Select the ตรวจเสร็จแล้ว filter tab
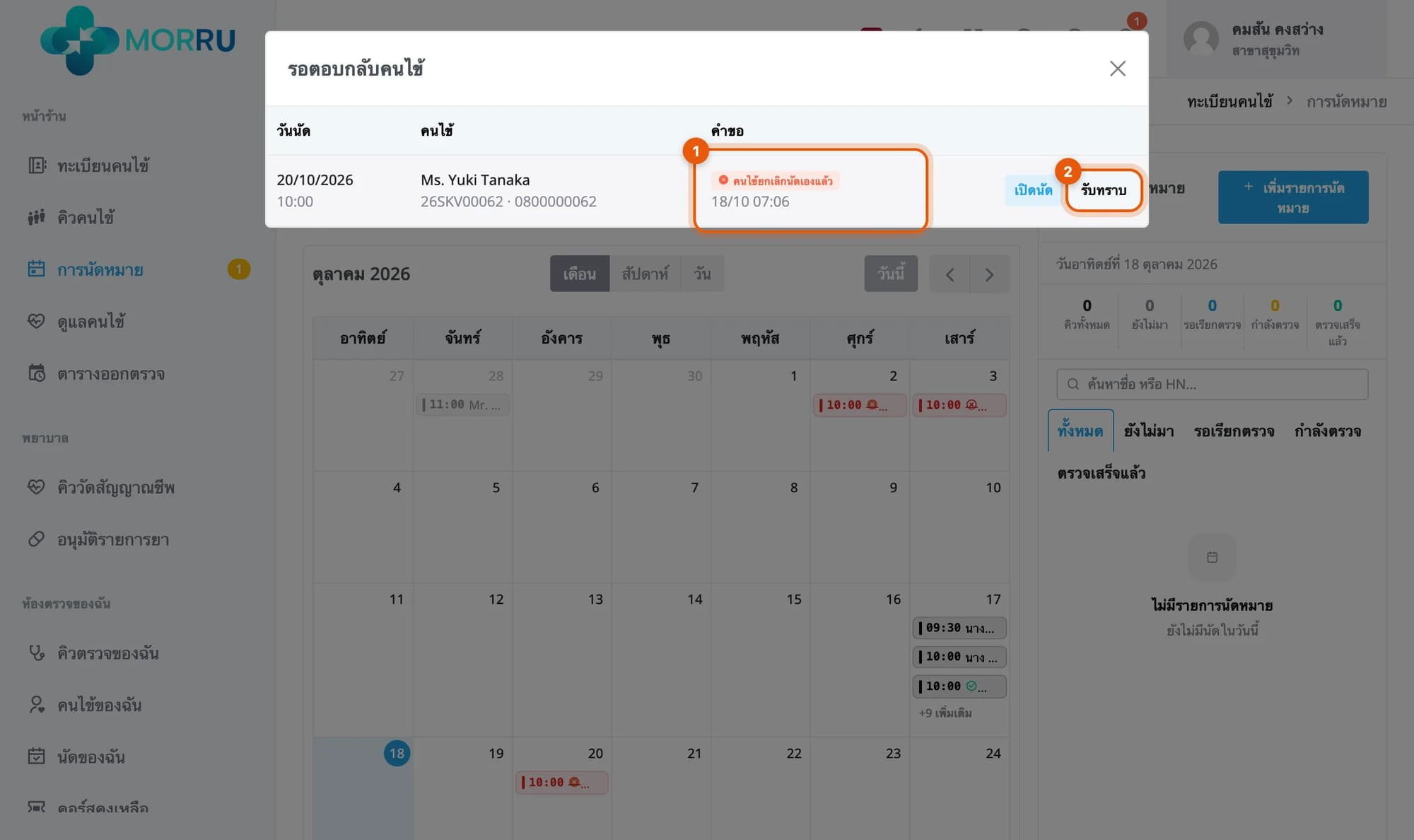Viewport: 1414px width, 840px height. point(1101,473)
